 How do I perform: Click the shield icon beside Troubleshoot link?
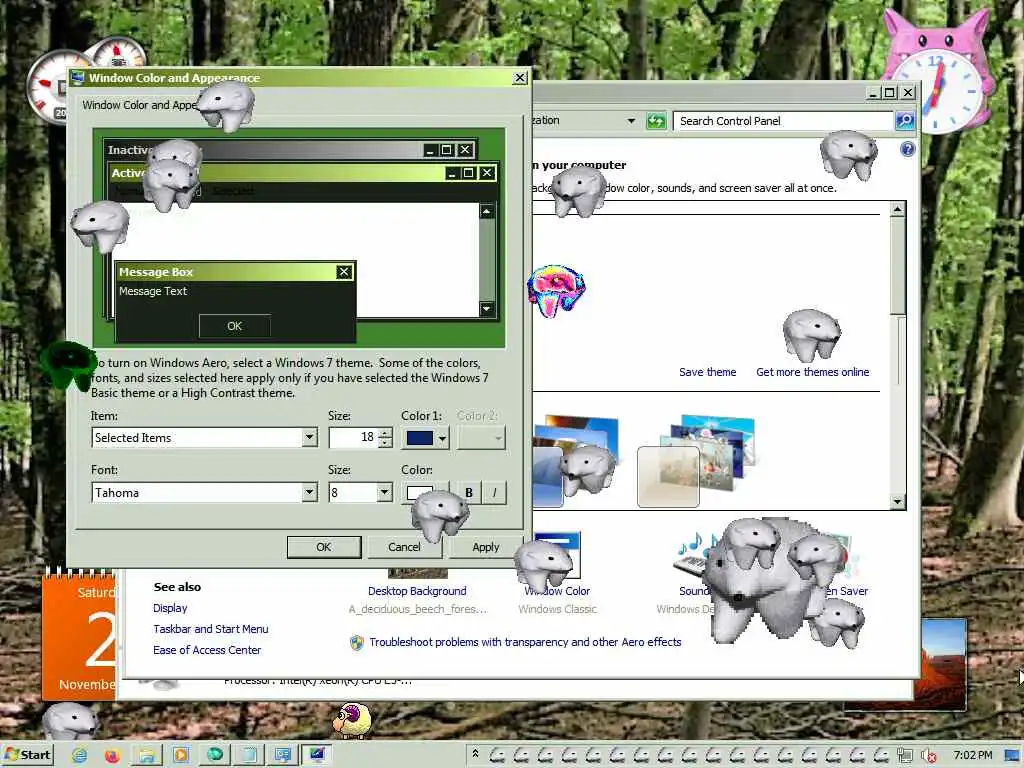tap(357, 643)
